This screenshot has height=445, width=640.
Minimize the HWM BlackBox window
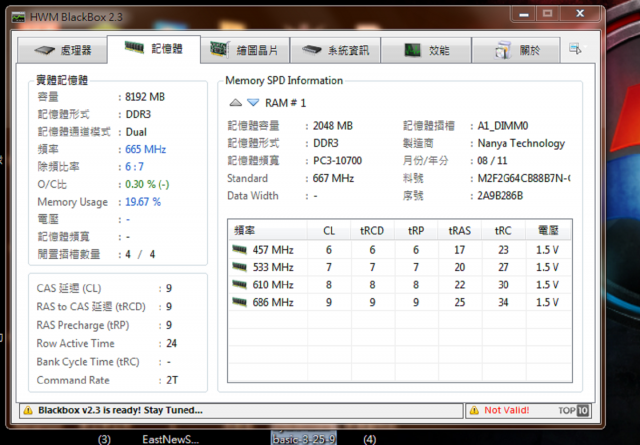524,14
